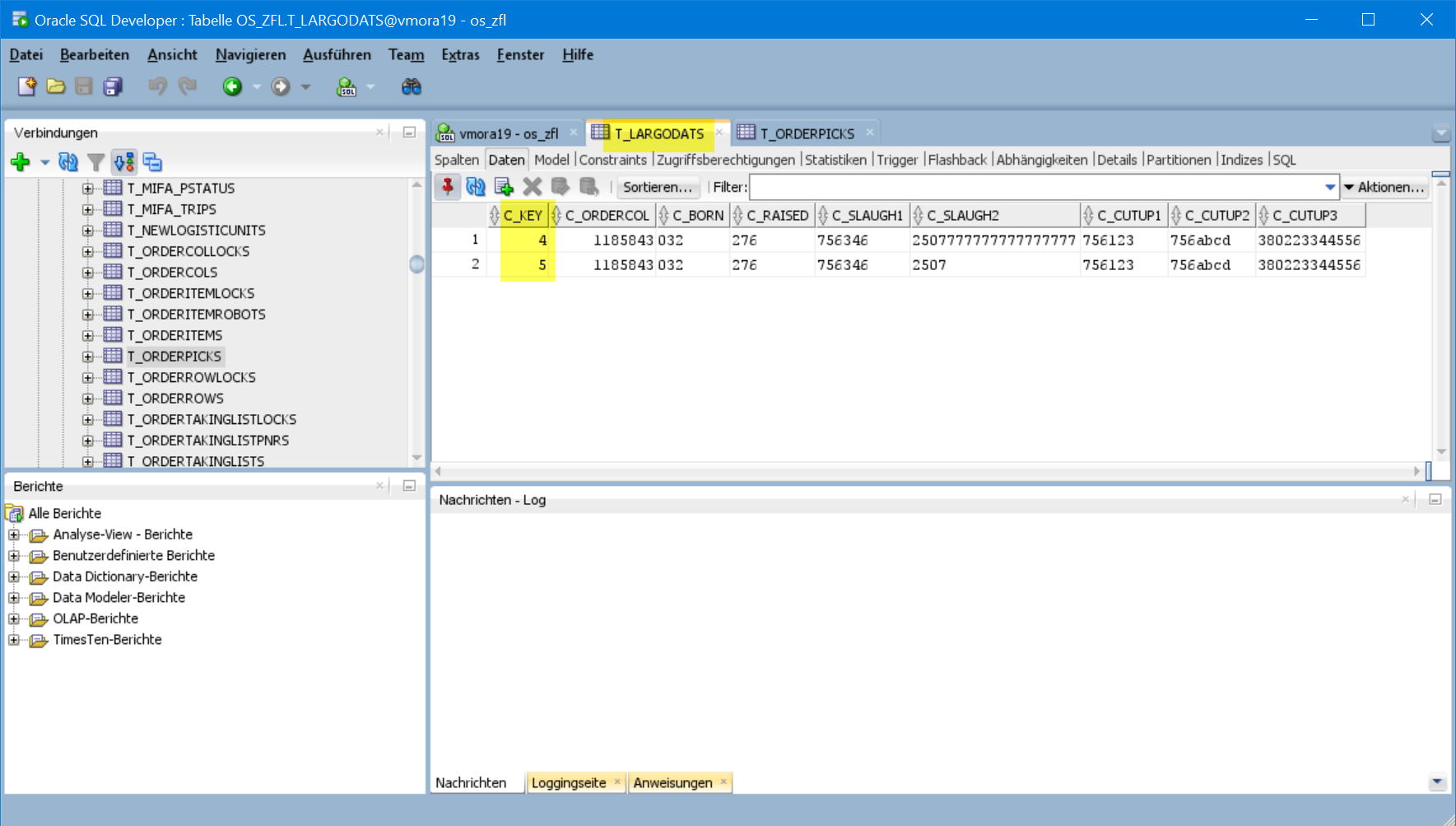Select T_ORDERPICKS in the connections tree
This screenshot has height=826, width=1456.
pos(174,357)
